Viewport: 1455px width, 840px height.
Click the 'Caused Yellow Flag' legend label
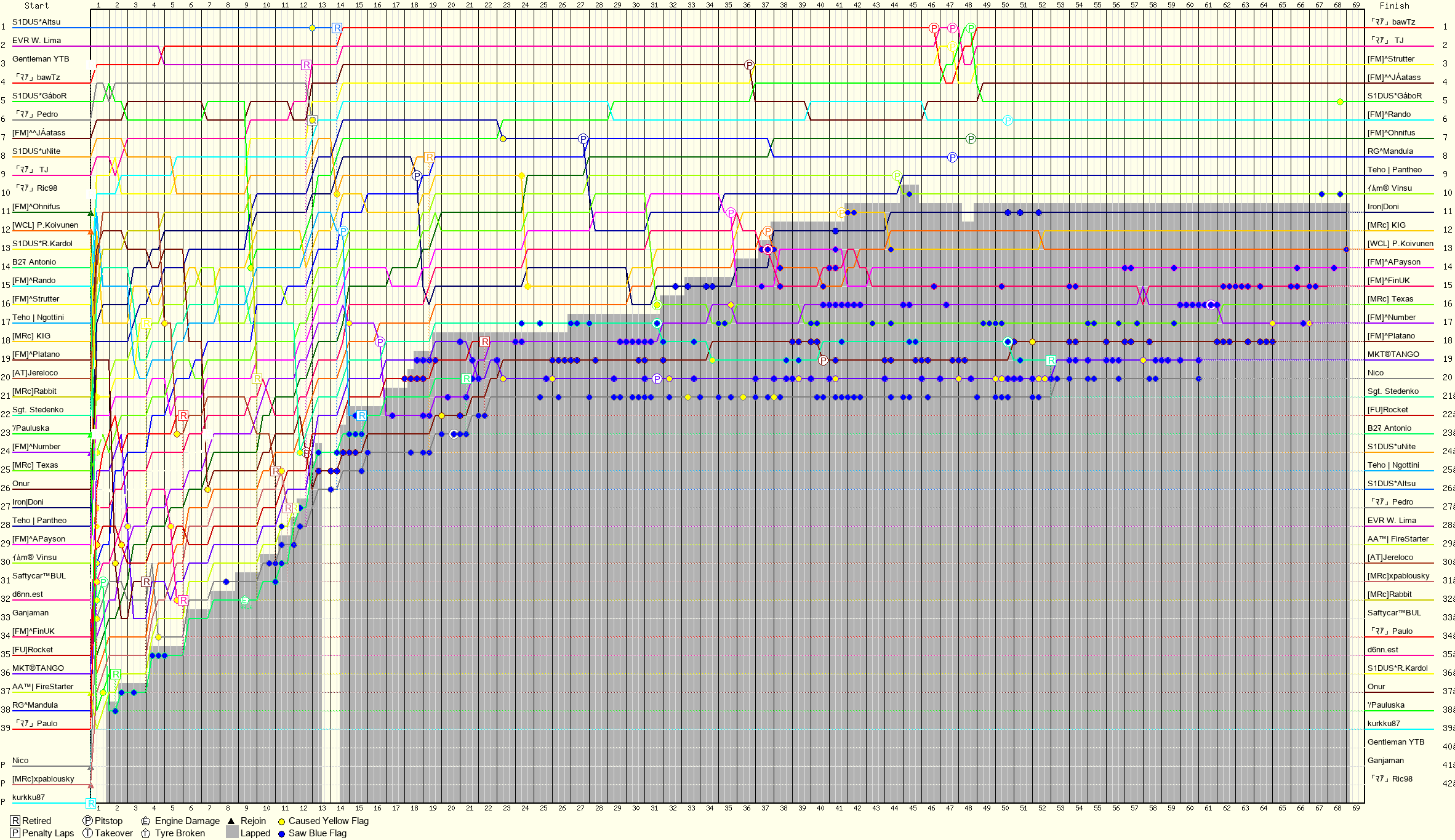tap(329, 820)
